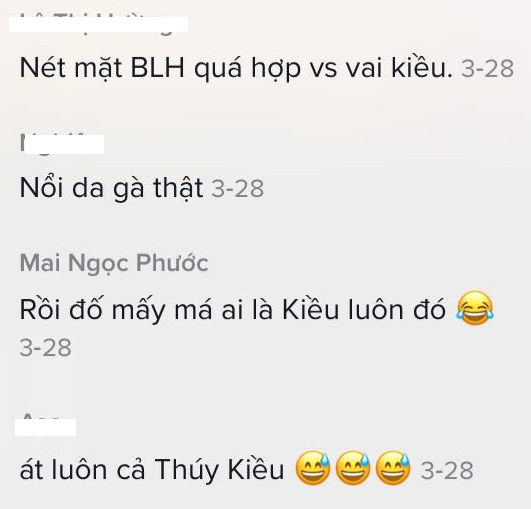
Task: Select the comment Nét mặt BLH quá hợp
Action: click(x=236, y=68)
